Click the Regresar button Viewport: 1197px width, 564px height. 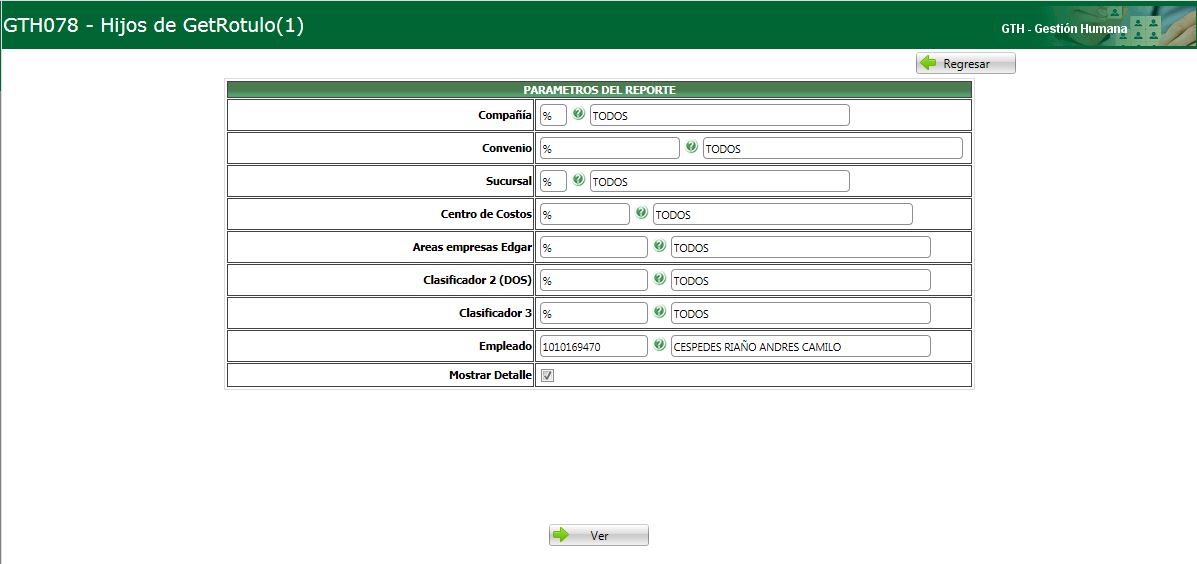(x=966, y=63)
